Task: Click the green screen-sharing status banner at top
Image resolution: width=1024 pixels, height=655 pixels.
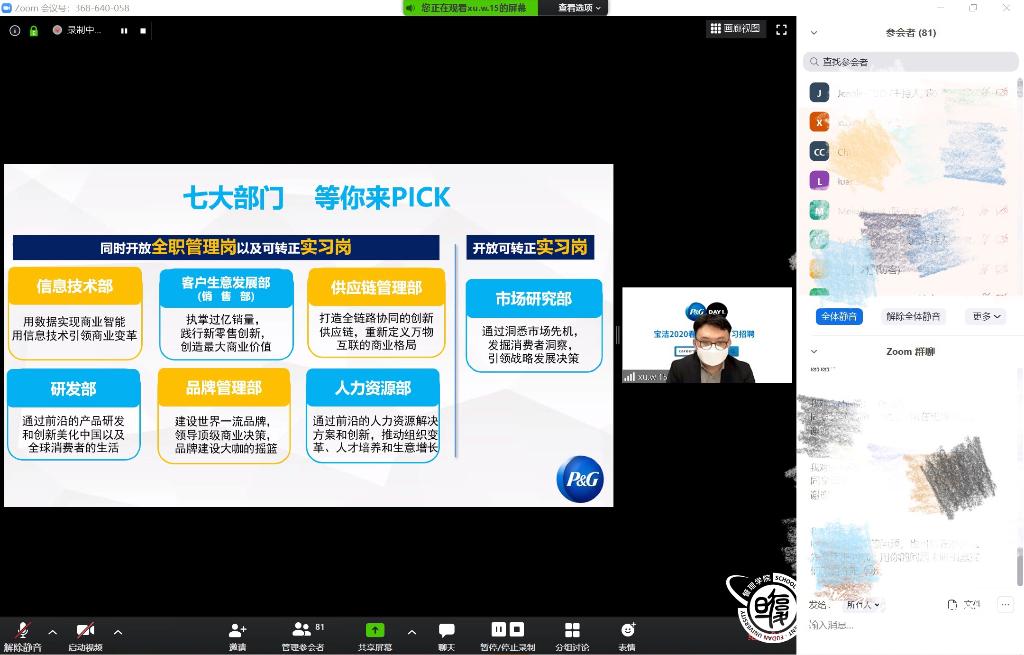Action: point(470,8)
